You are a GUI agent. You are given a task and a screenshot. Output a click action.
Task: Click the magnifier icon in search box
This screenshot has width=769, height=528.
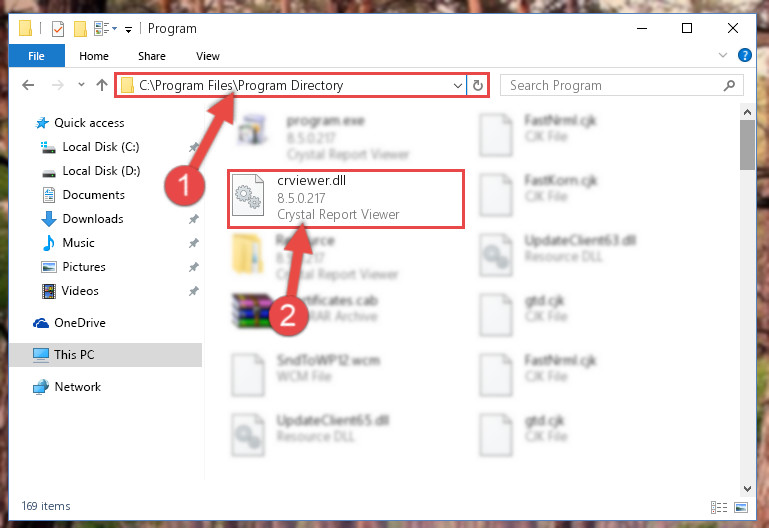click(x=729, y=85)
